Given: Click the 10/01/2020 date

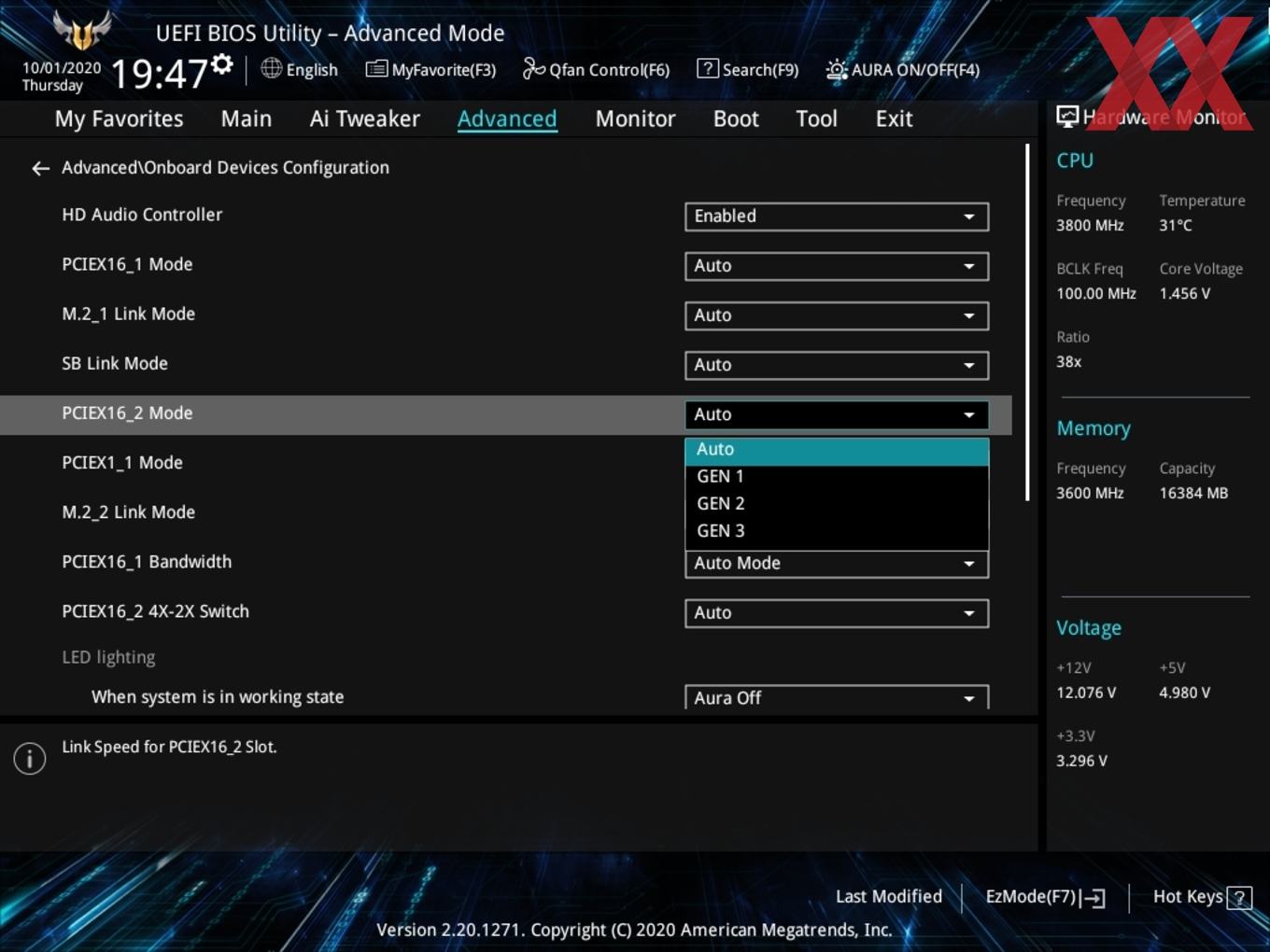Looking at the screenshot, I should pyautogui.click(x=62, y=68).
